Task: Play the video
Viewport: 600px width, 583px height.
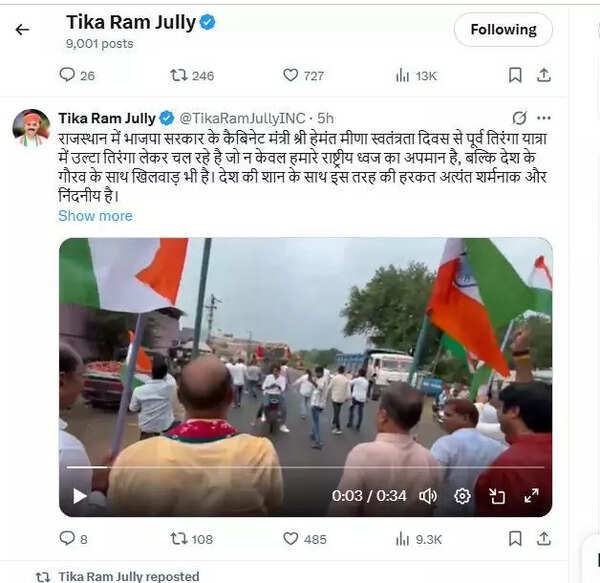Action: point(79,496)
